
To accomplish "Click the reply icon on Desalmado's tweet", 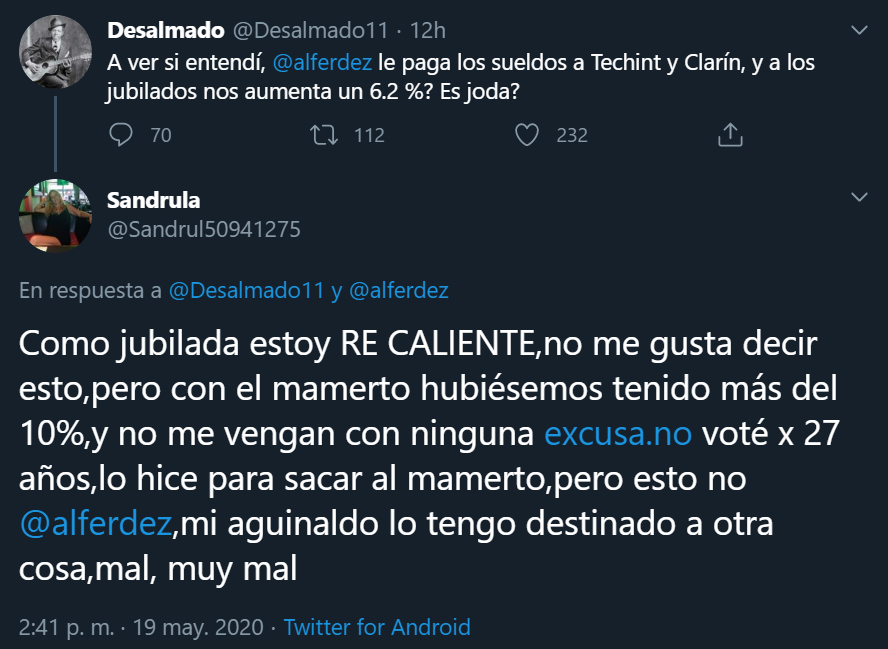I will [121, 134].
